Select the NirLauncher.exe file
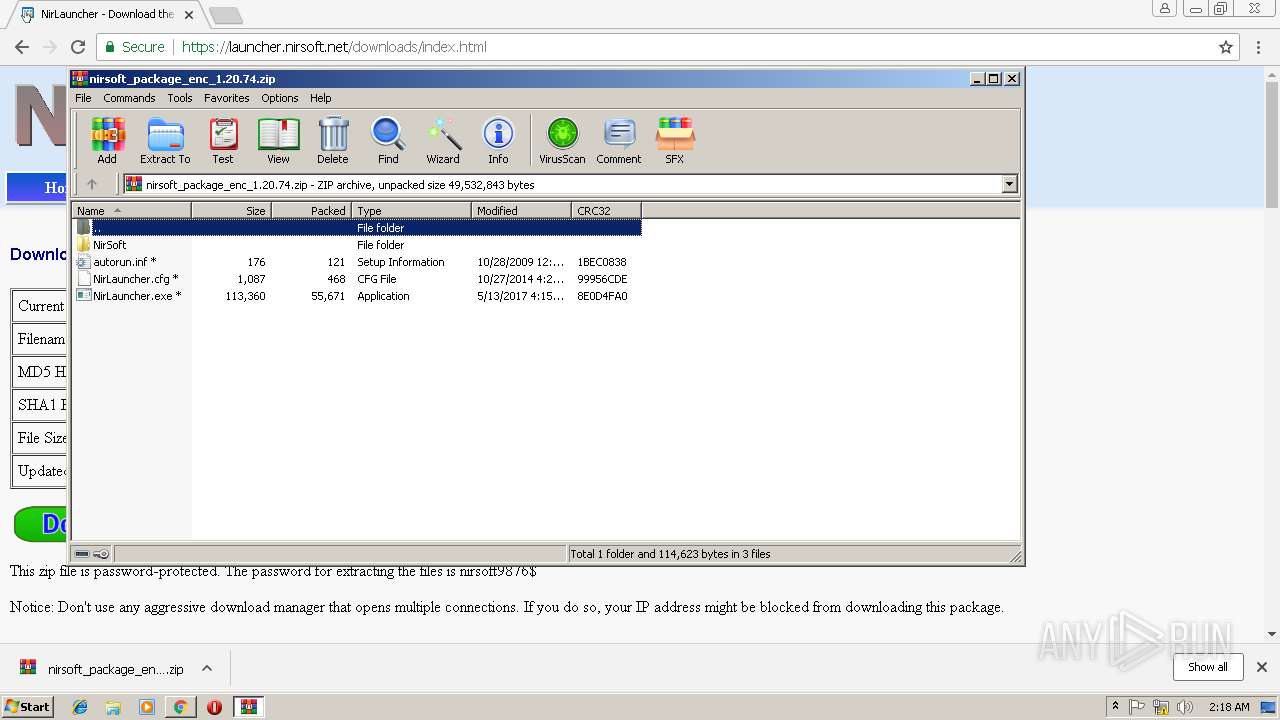 click(x=357, y=296)
